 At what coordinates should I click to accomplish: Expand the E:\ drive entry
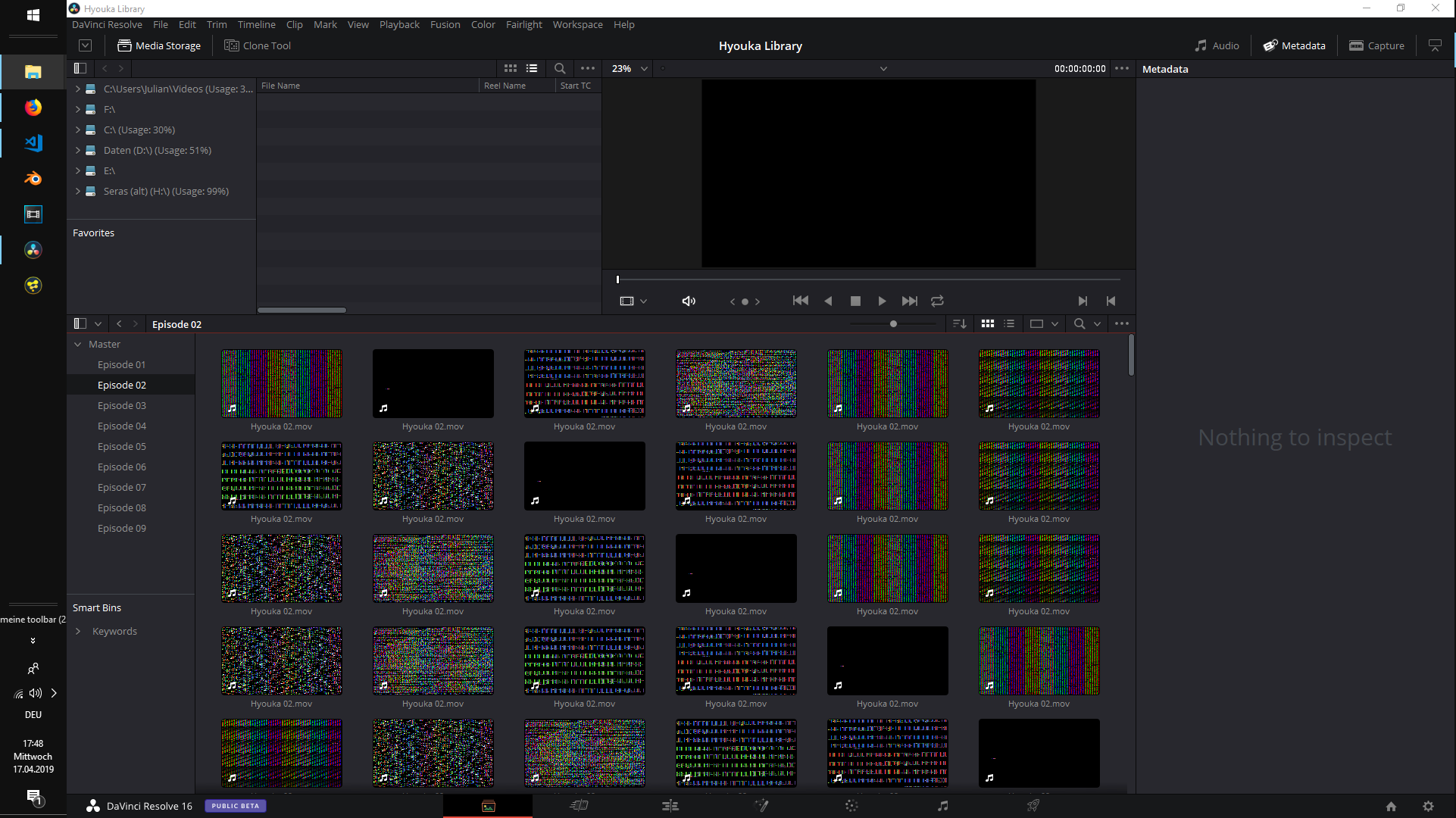tap(77, 170)
